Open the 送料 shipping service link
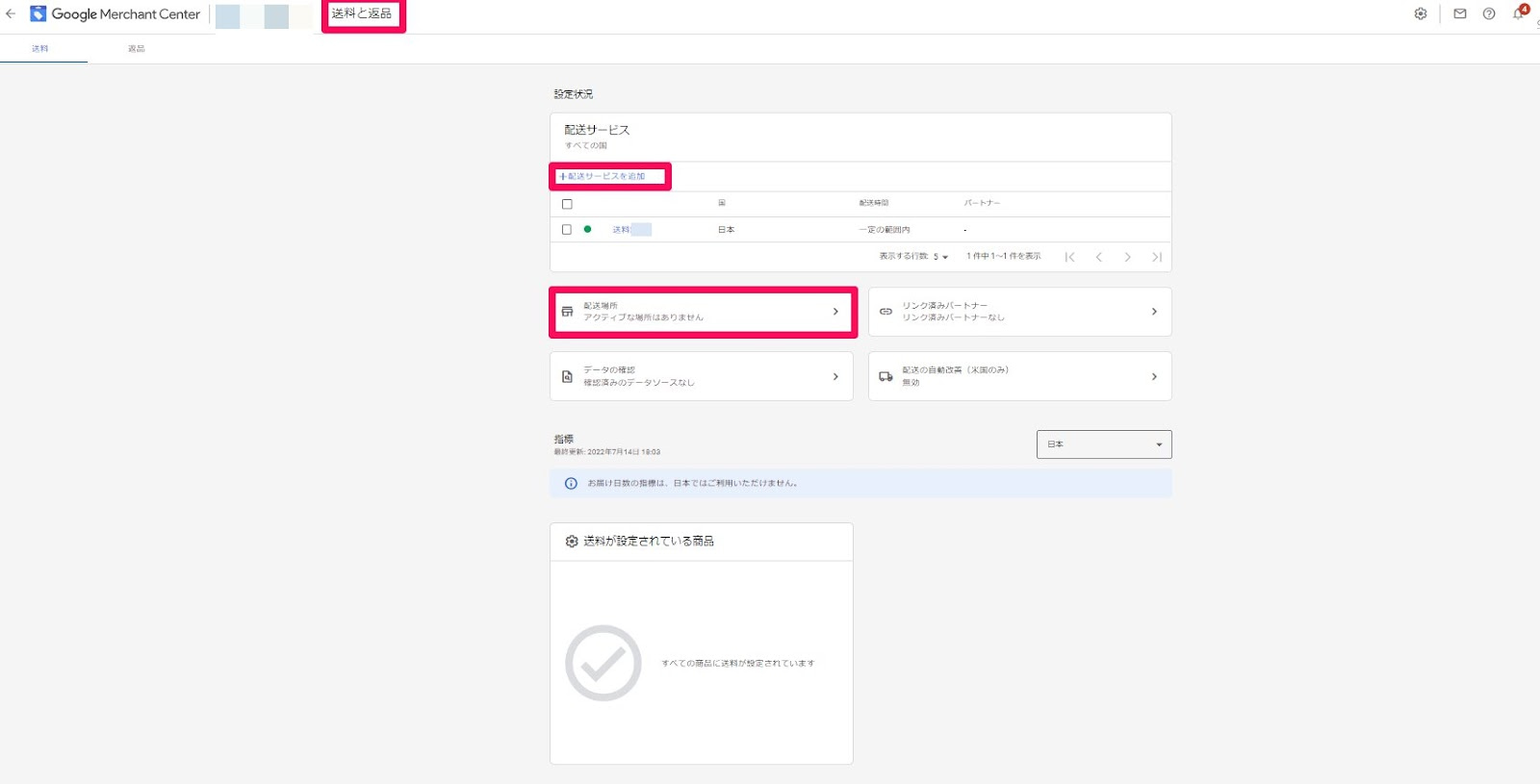Image resolution: width=1540 pixels, height=784 pixels. point(621,230)
